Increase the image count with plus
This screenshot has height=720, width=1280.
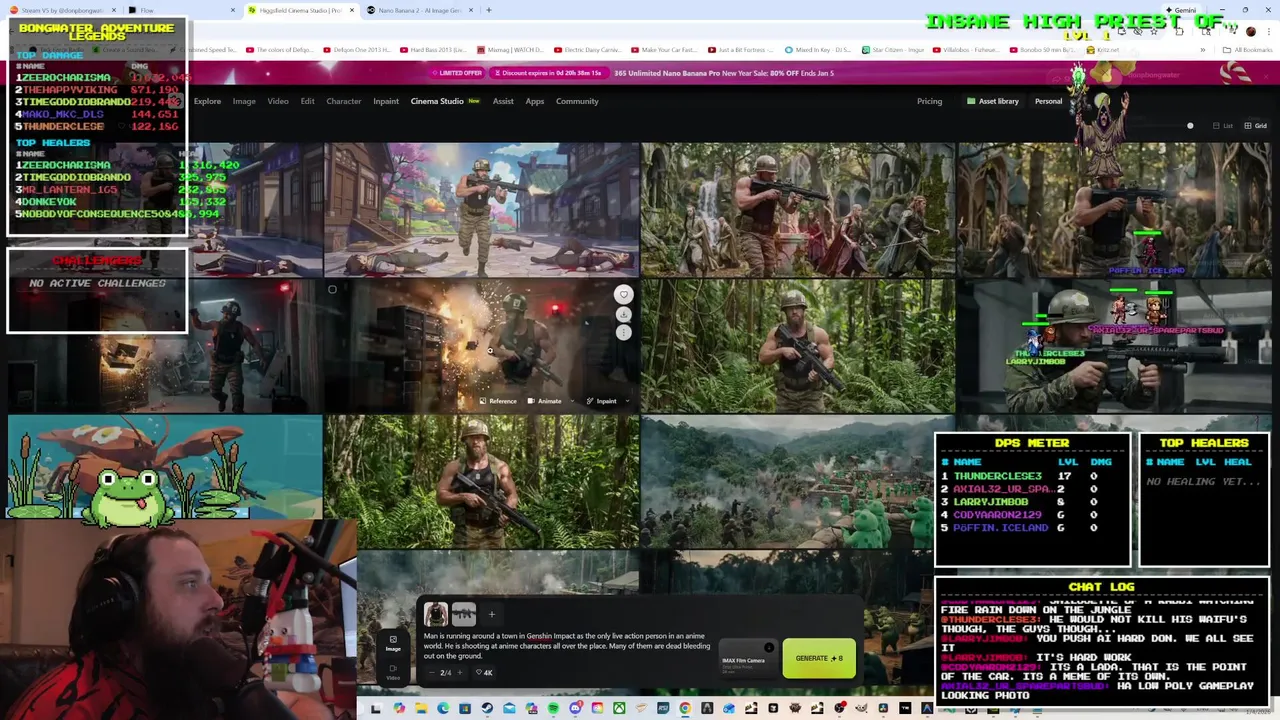[459, 672]
